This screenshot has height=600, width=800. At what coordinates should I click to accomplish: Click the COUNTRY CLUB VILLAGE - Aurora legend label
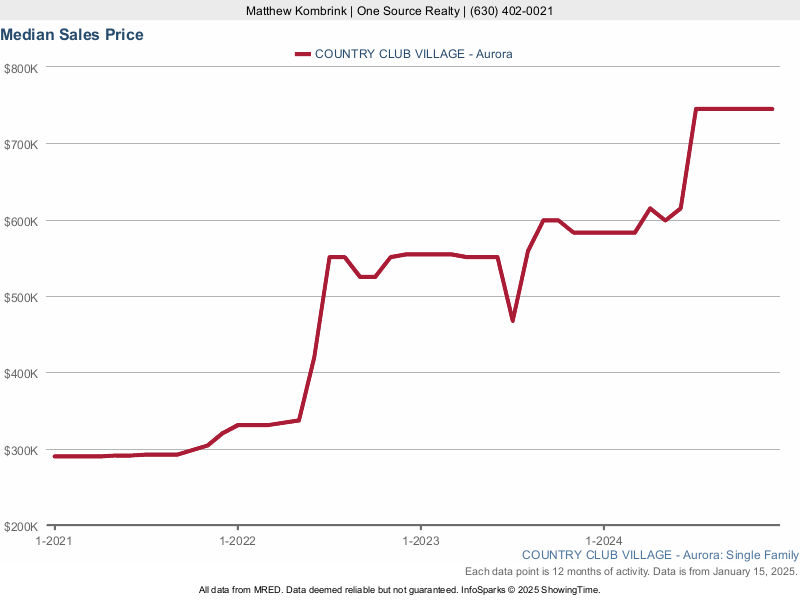click(x=413, y=54)
